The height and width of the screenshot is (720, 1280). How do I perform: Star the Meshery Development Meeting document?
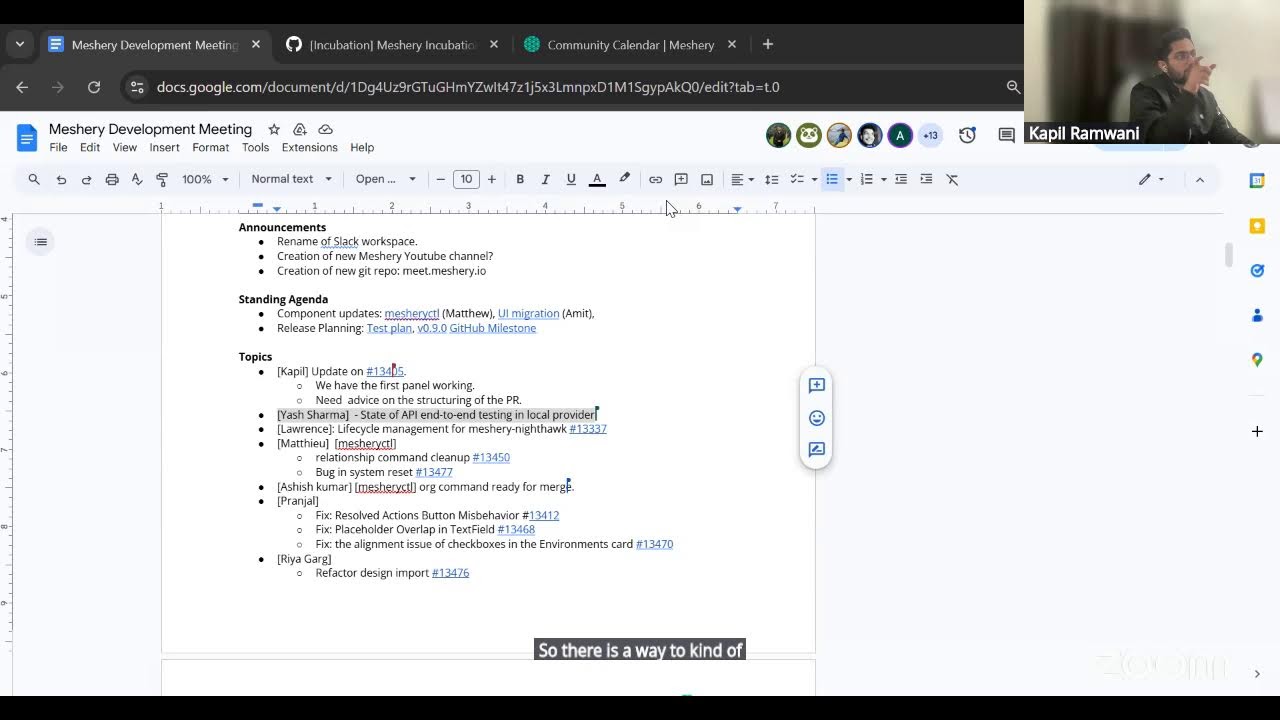tap(274, 129)
